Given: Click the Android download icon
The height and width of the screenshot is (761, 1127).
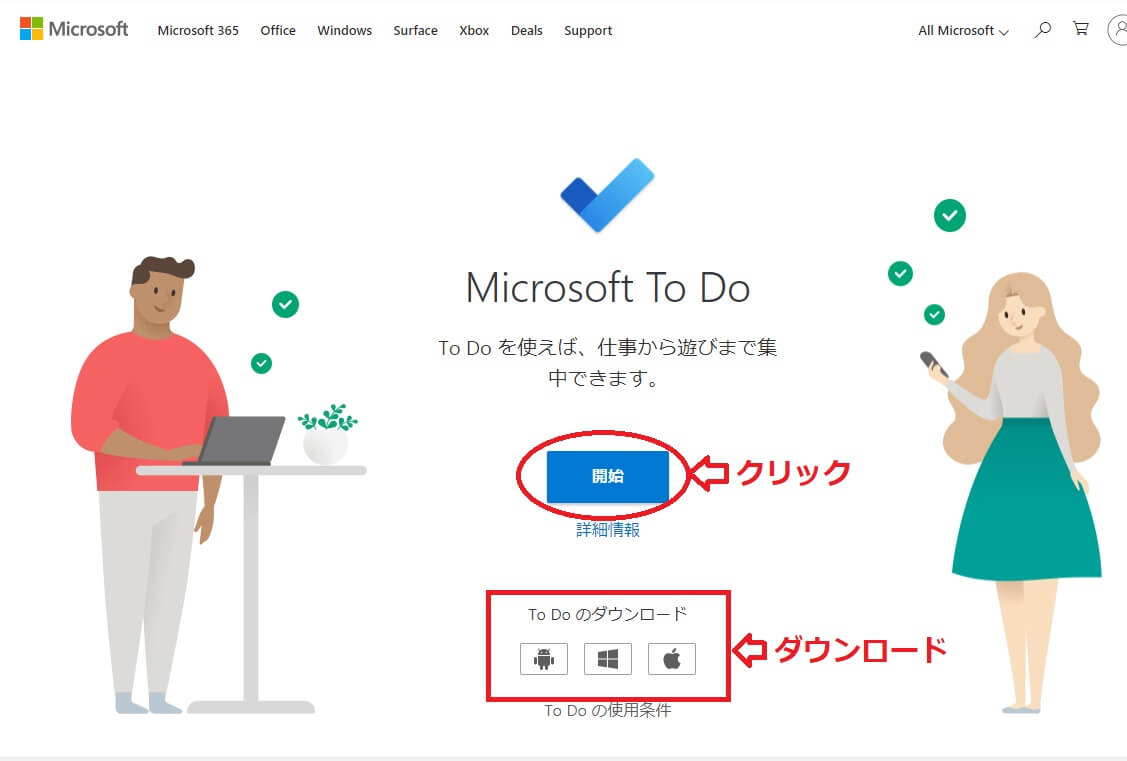Looking at the screenshot, I should click(x=543, y=659).
